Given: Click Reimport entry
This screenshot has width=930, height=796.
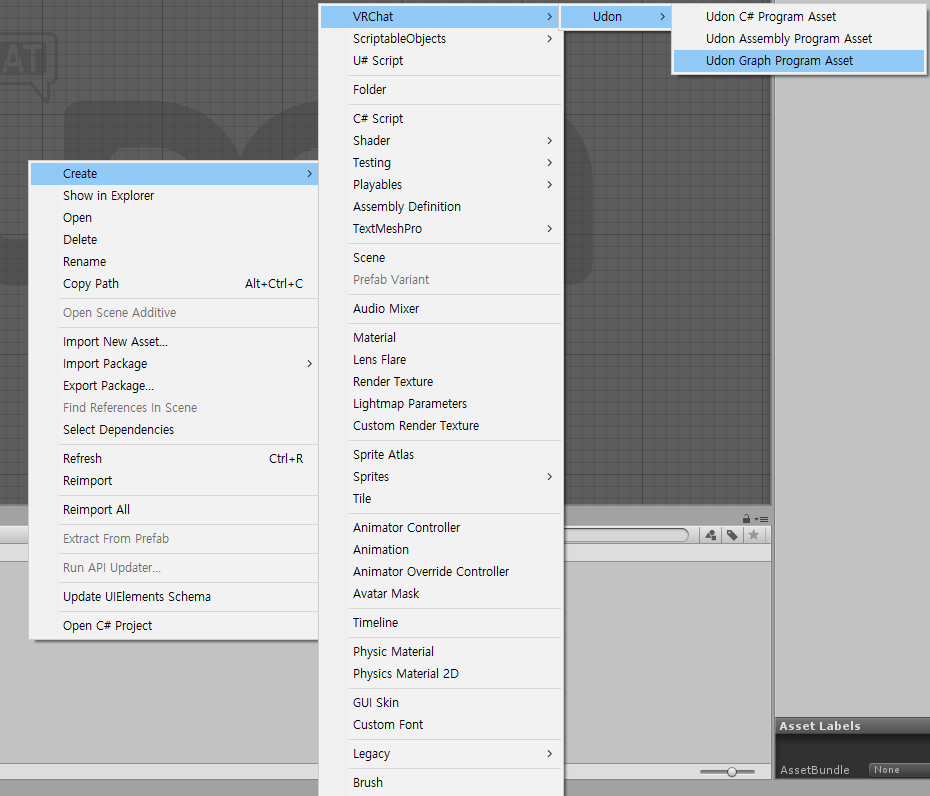Looking at the screenshot, I should (x=174, y=480).
